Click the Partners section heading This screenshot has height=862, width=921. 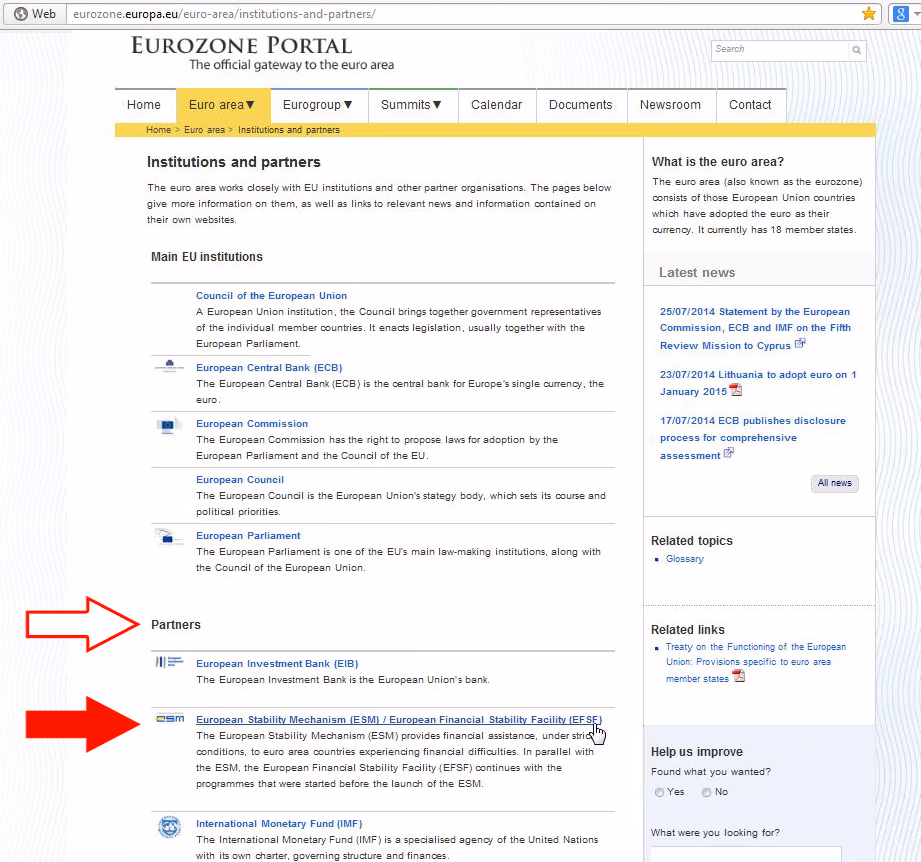pyautogui.click(x=176, y=625)
